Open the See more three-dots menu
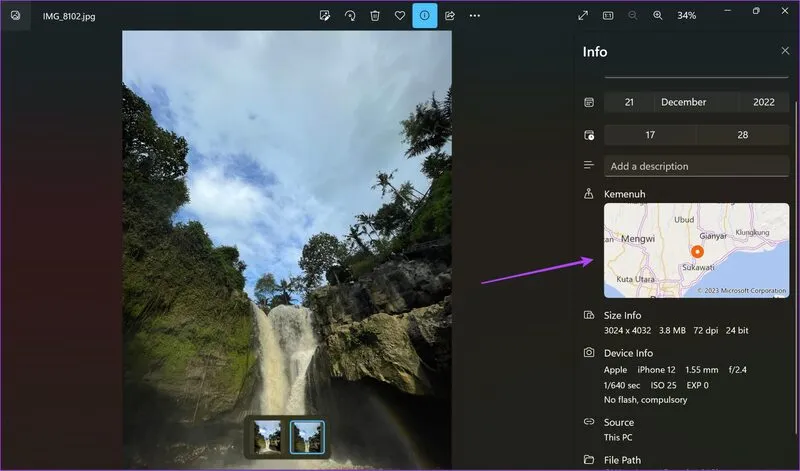This screenshot has height=471, width=800. click(x=475, y=16)
